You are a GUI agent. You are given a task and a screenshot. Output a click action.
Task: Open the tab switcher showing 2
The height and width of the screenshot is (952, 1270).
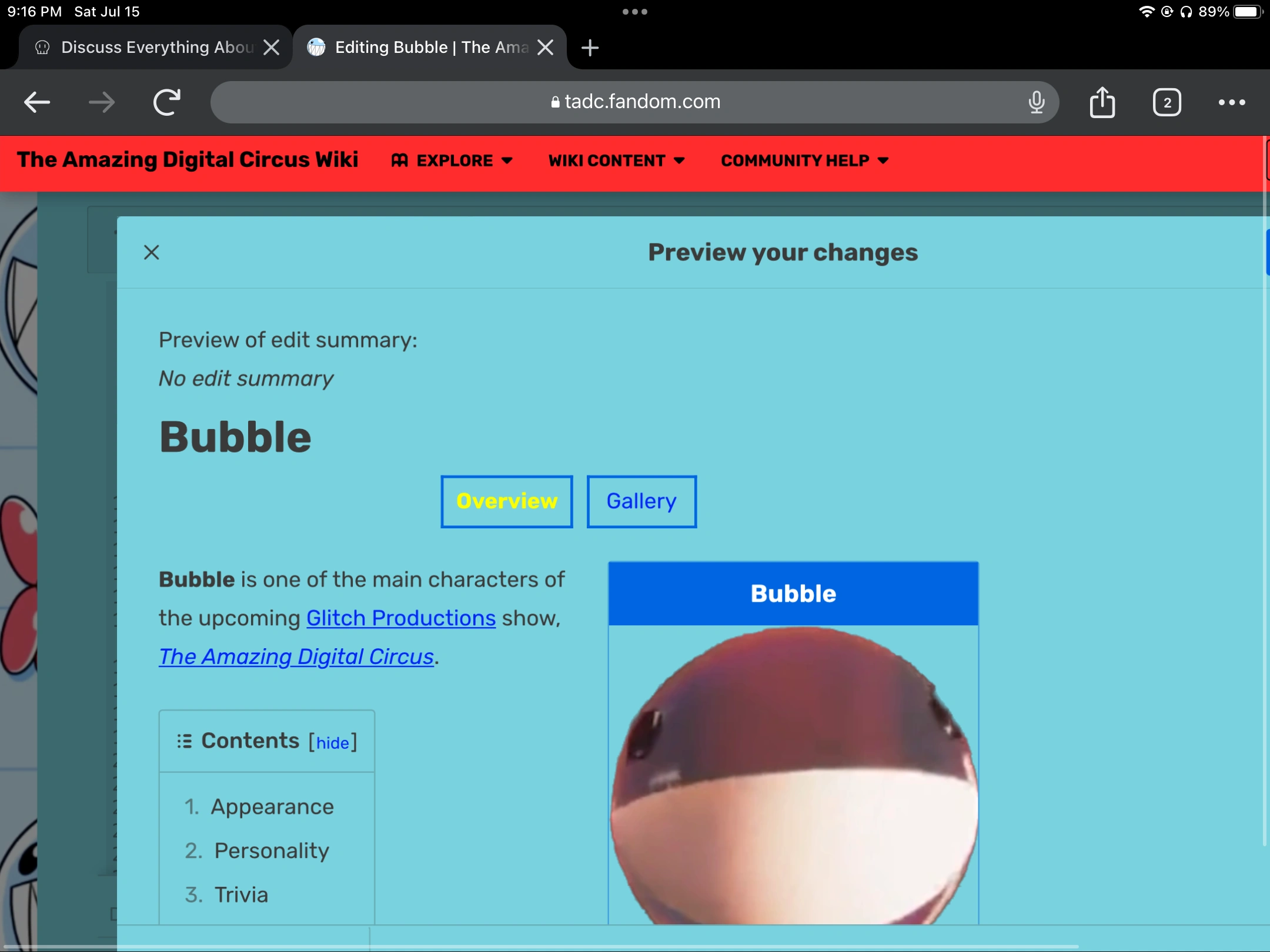coord(1167,103)
